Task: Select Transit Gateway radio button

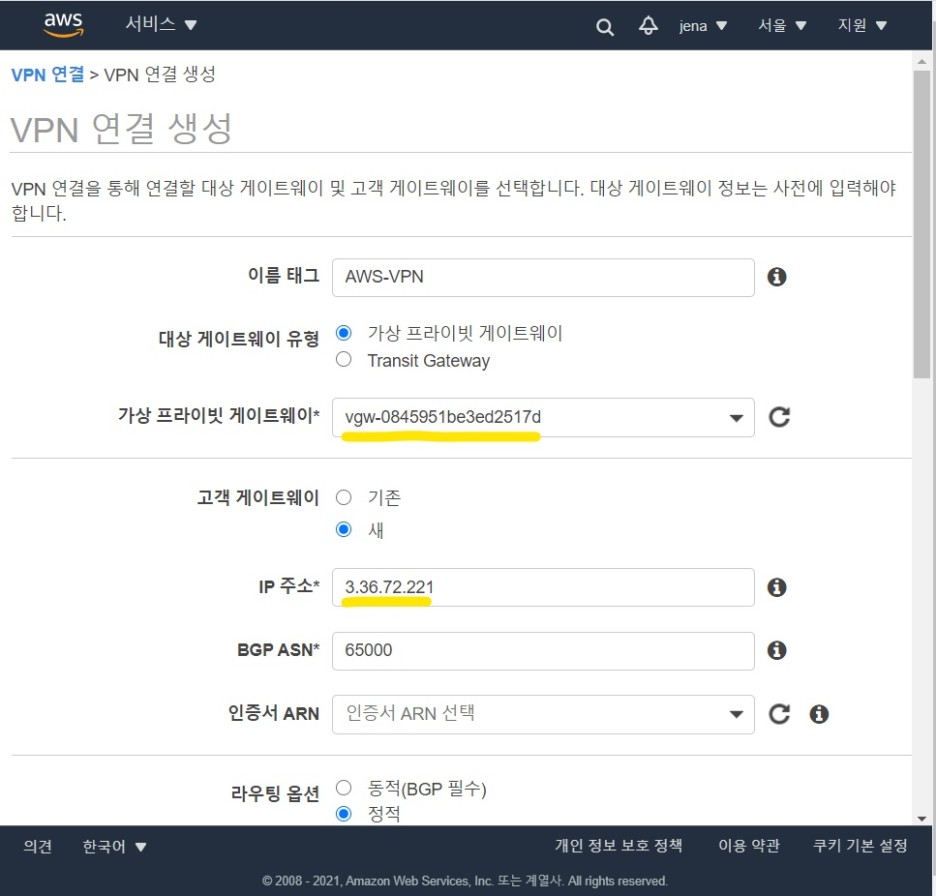Action: coord(344,359)
